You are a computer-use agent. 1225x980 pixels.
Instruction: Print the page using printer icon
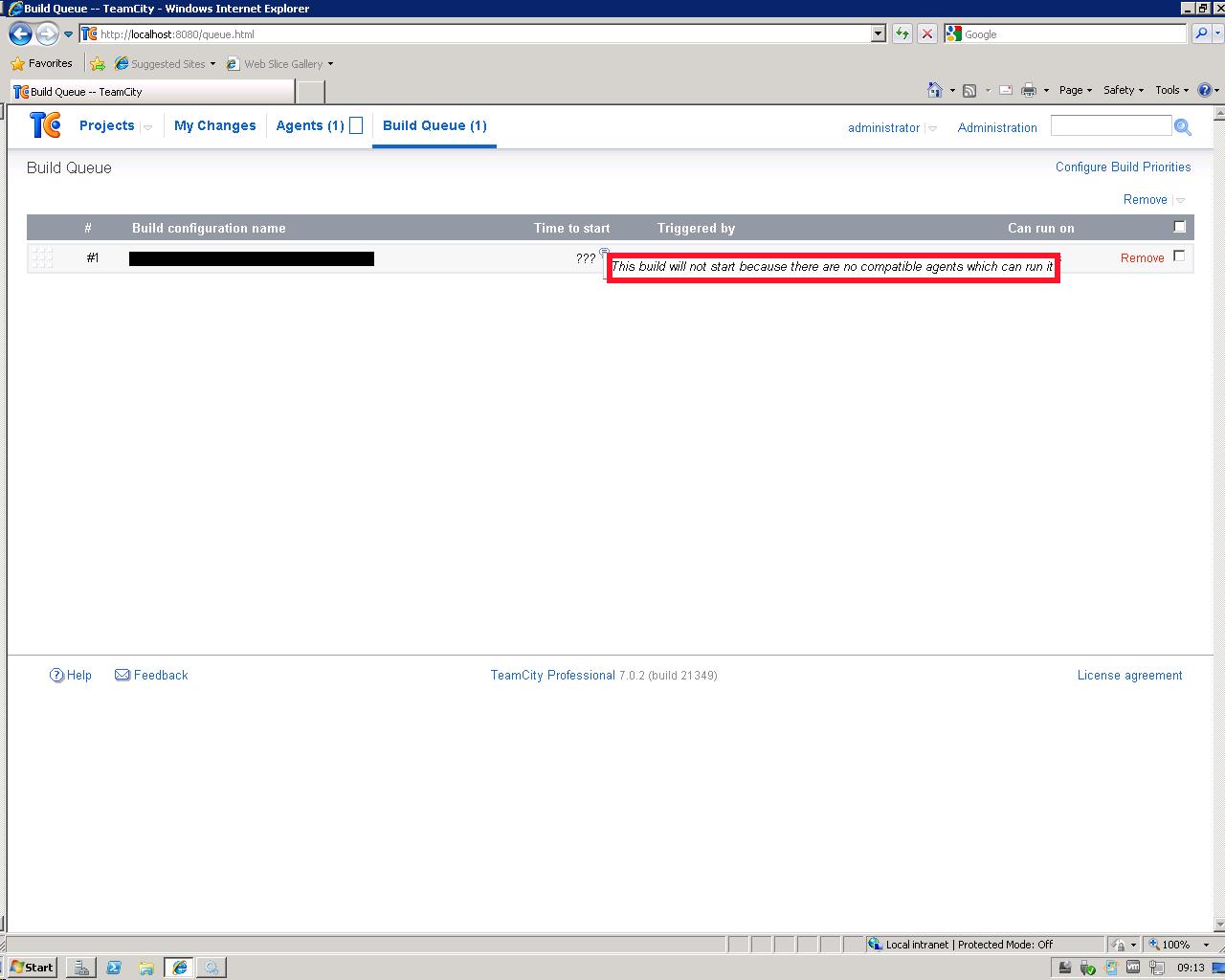point(1029,90)
